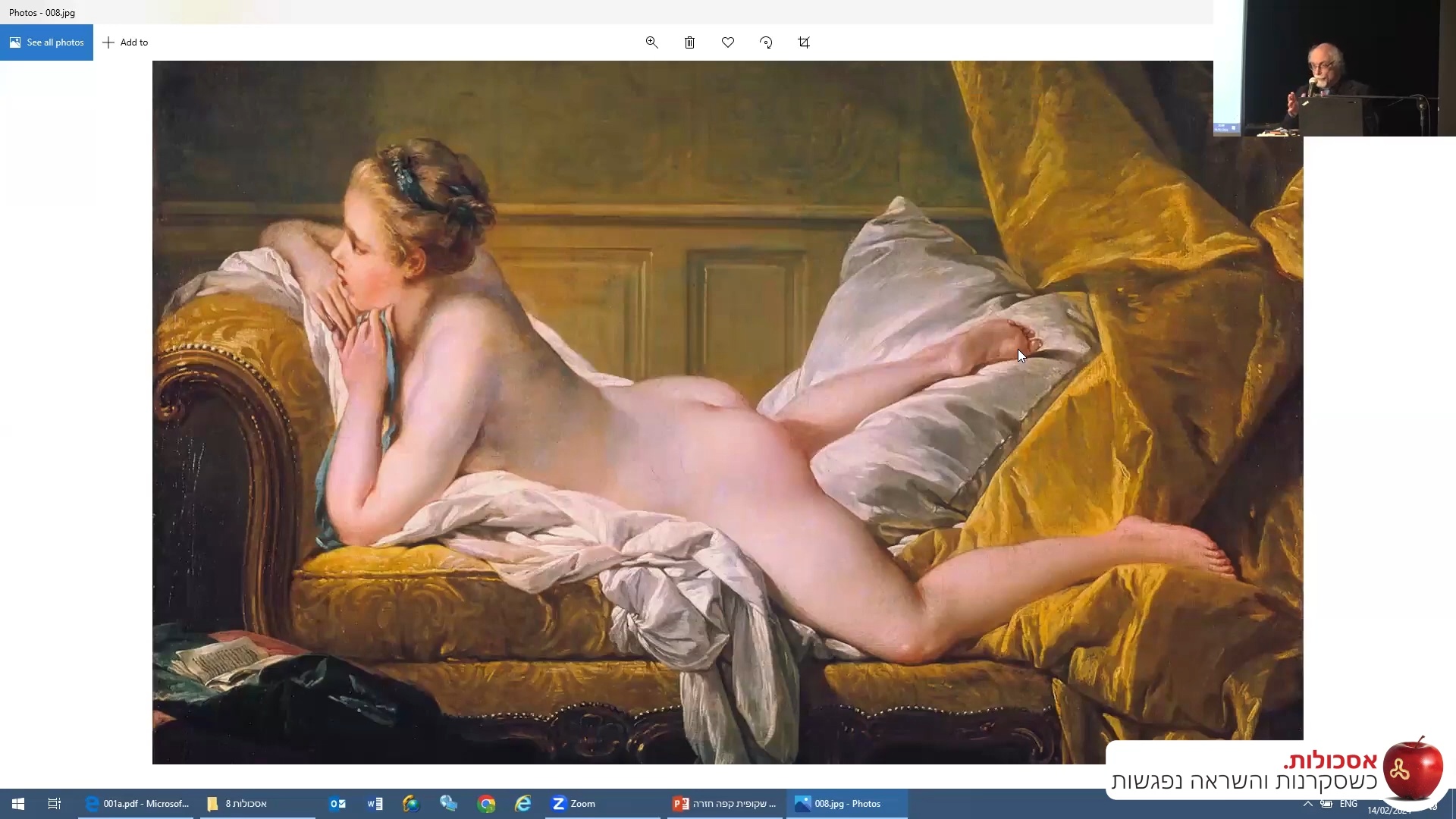Open the Add to menu

(126, 42)
